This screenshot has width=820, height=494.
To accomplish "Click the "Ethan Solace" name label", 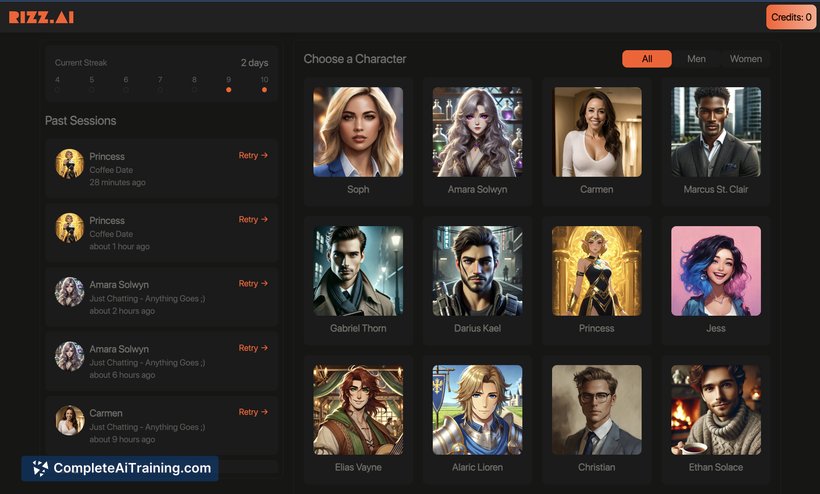I will click(716, 467).
